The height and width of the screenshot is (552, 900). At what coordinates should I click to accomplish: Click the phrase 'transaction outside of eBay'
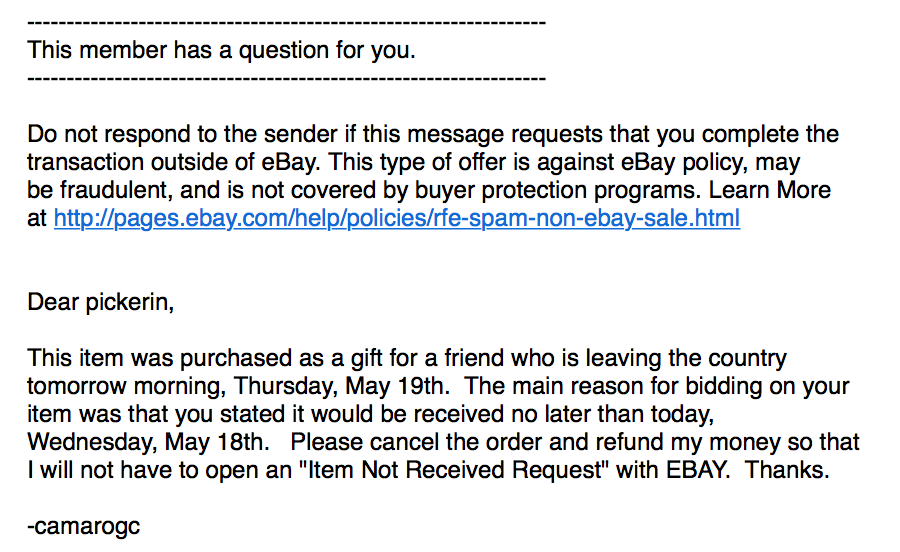click(173, 162)
